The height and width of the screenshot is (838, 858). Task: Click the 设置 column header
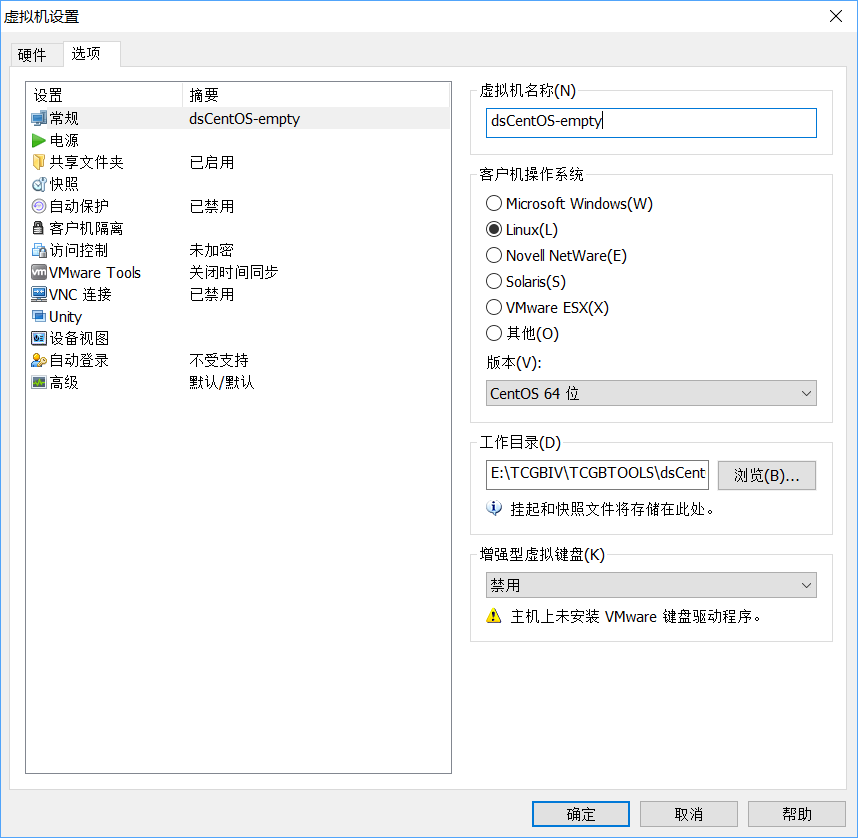coord(104,95)
